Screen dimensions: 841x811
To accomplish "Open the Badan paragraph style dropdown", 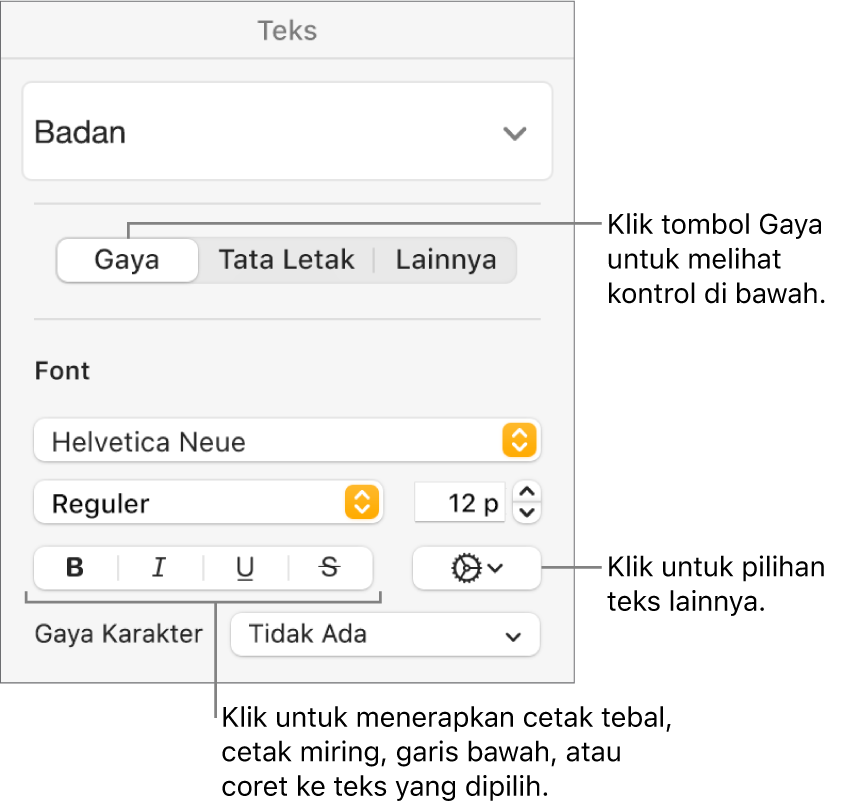I will click(287, 131).
